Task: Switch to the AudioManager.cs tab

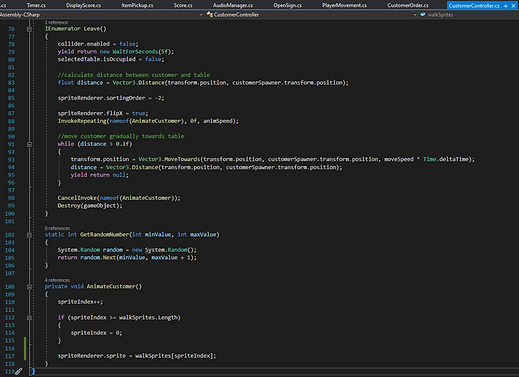Action: 233,5
